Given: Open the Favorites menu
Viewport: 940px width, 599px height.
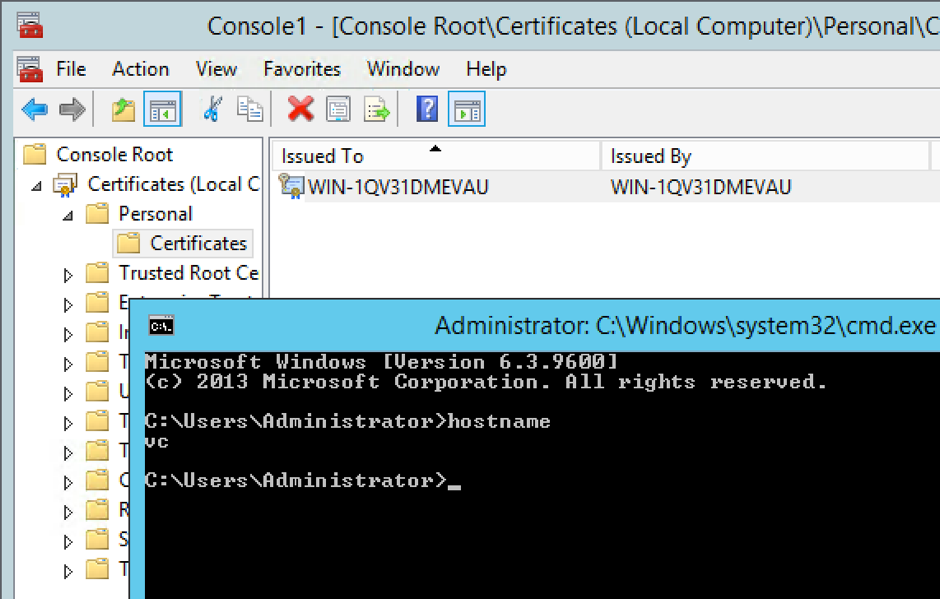Looking at the screenshot, I should 301,69.
